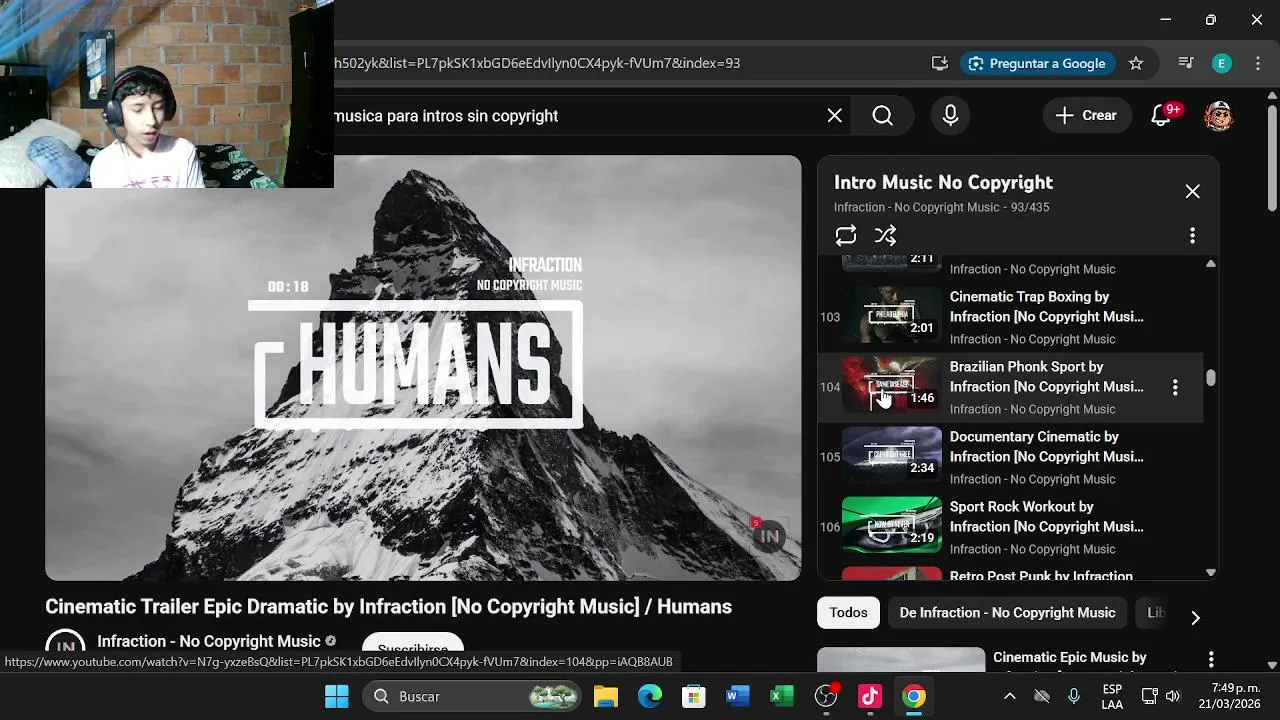Click install app icon in address bar
Screen dimensions: 1280x720
(x=939, y=63)
